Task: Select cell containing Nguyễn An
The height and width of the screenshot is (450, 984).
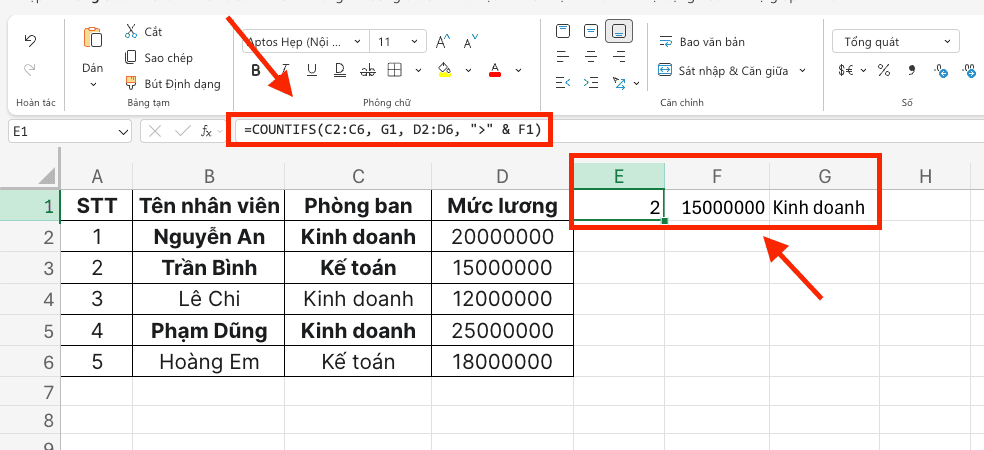Action: (x=208, y=237)
